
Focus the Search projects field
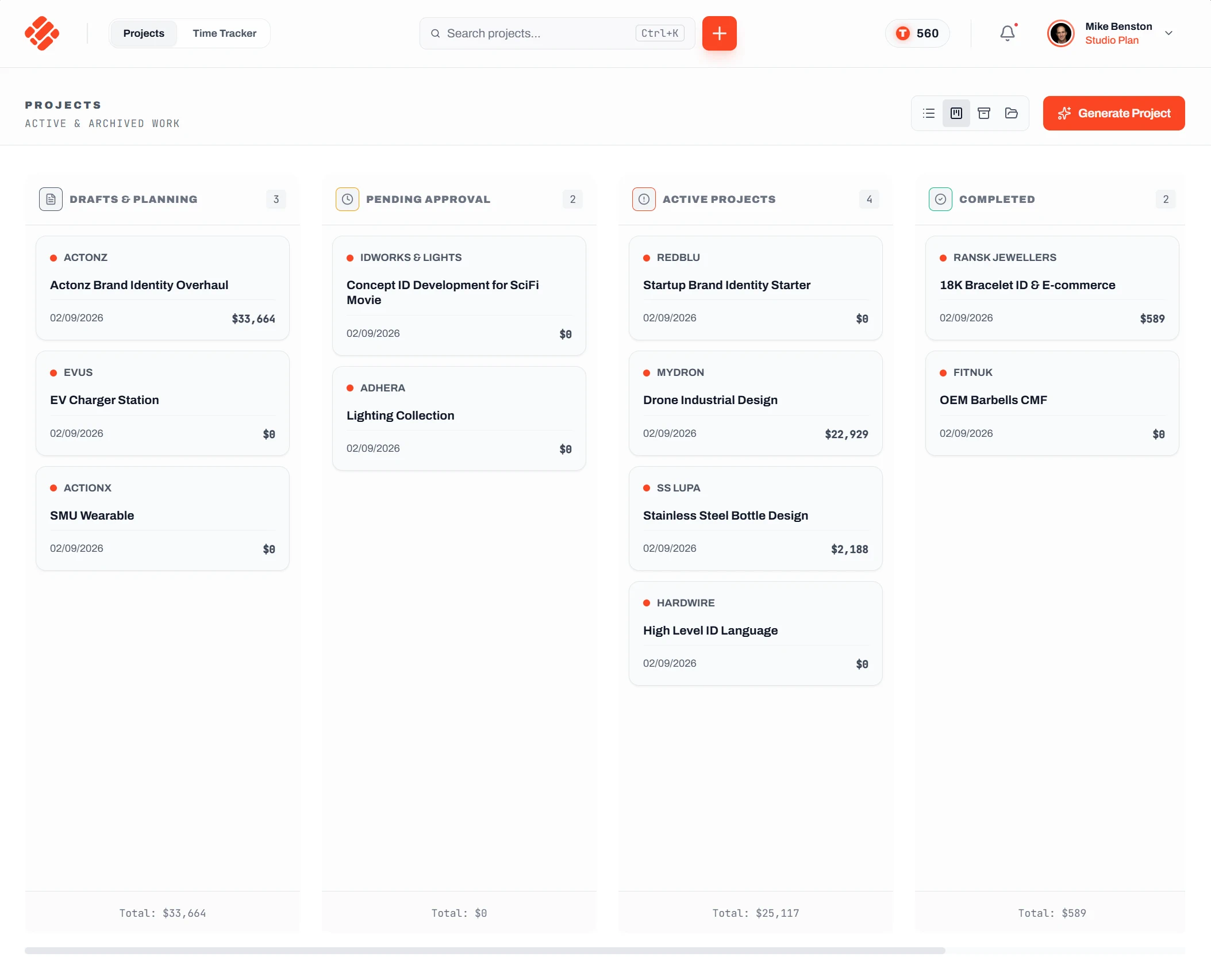[557, 33]
